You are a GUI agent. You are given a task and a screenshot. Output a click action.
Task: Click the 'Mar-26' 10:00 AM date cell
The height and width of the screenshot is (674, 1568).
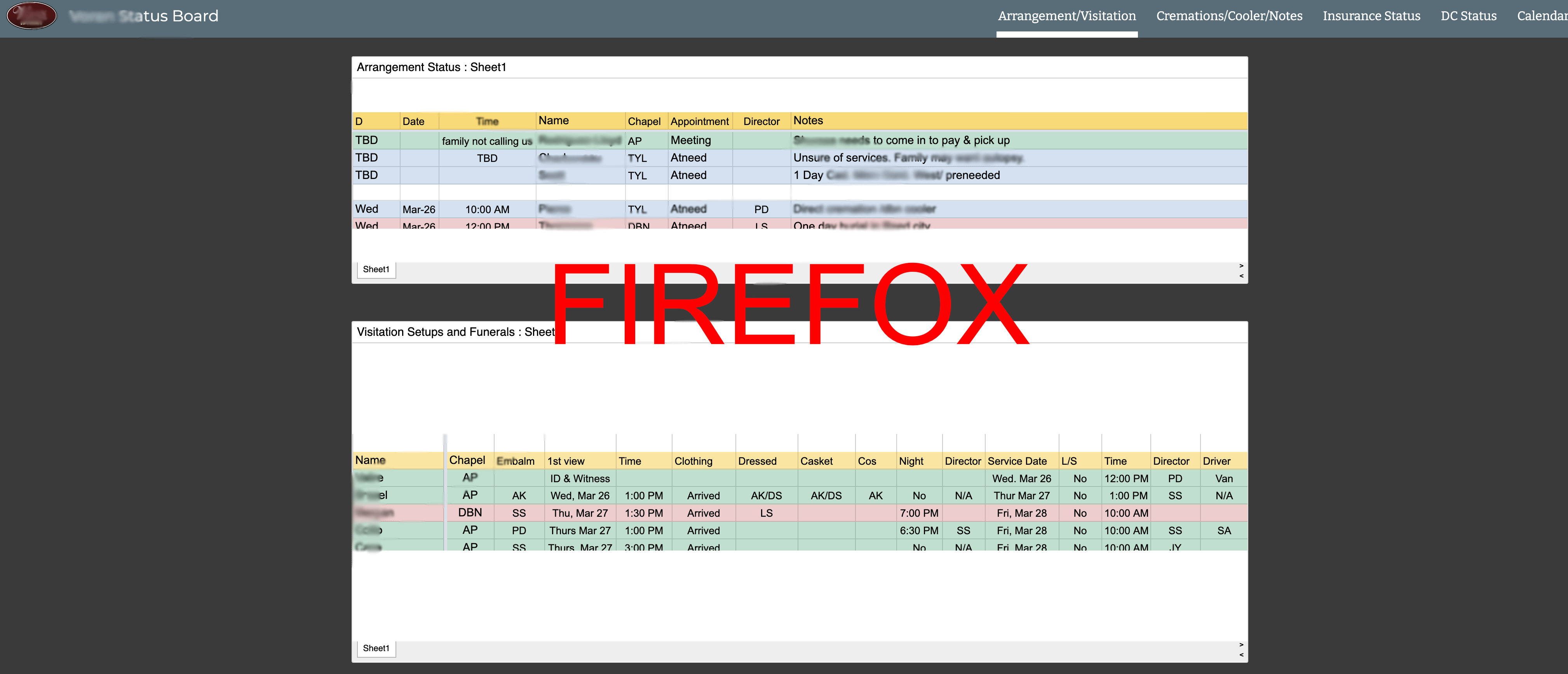419,209
